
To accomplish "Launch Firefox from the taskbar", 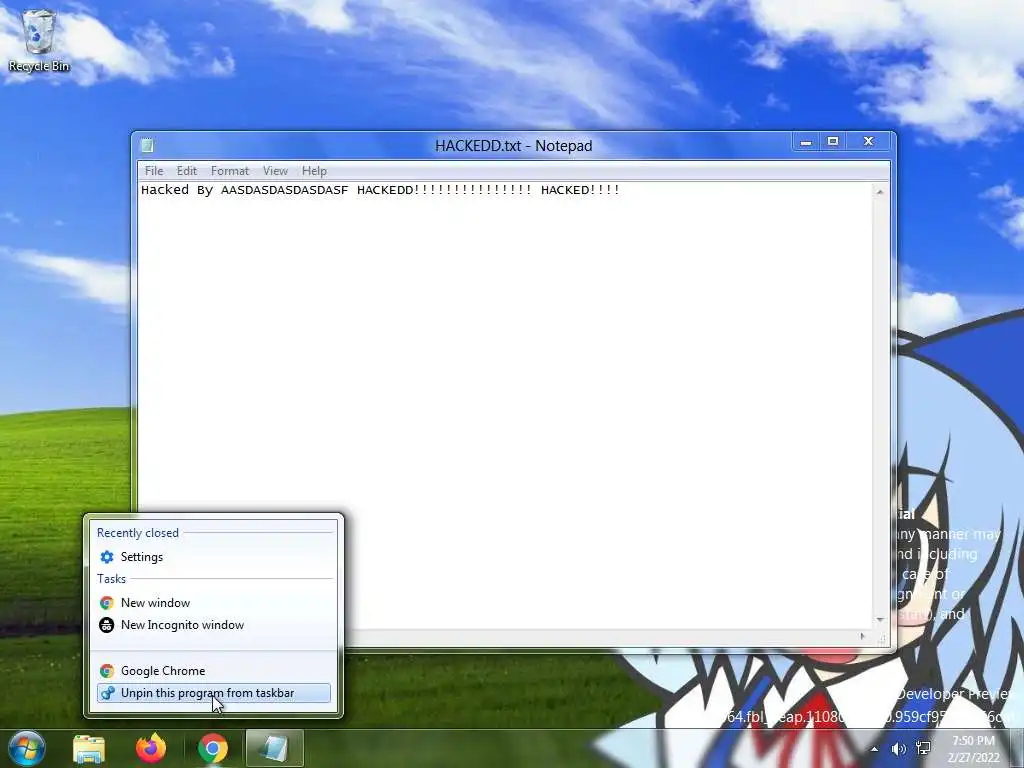I will [151, 748].
